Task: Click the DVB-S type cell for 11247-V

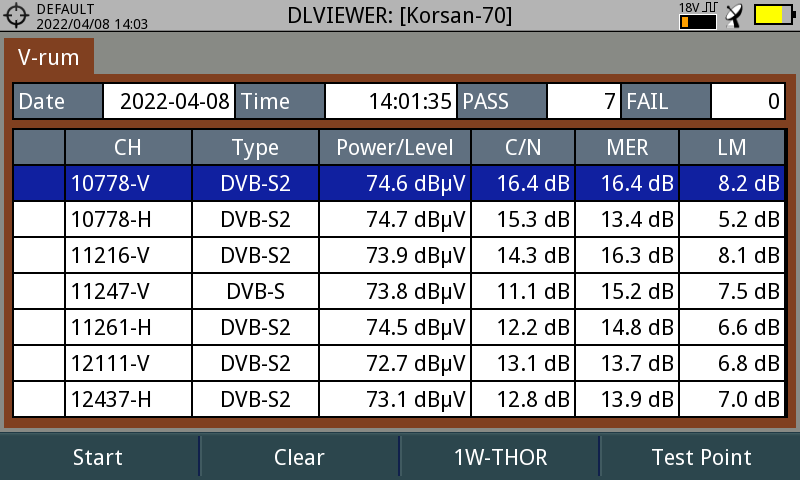Action: pos(255,291)
